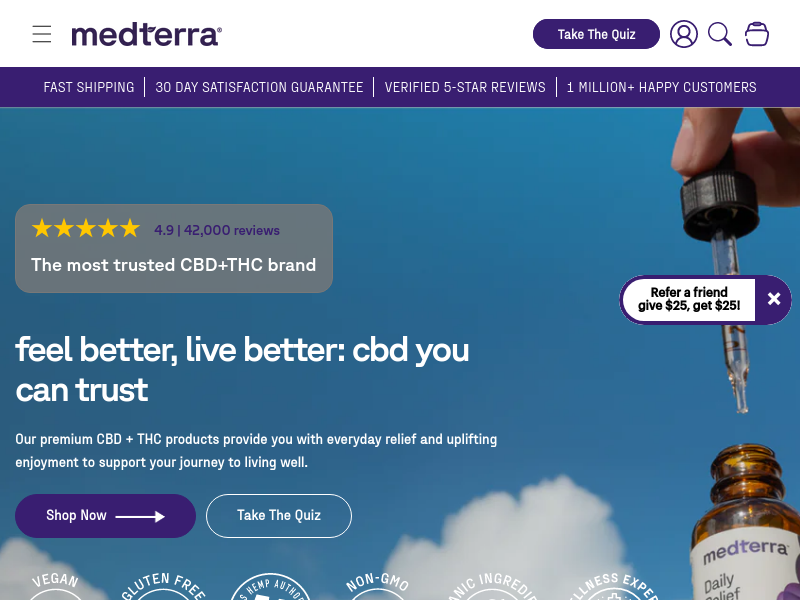The image size is (800, 600).
Task: Click Take The Quiz in header
Action: point(596,34)
